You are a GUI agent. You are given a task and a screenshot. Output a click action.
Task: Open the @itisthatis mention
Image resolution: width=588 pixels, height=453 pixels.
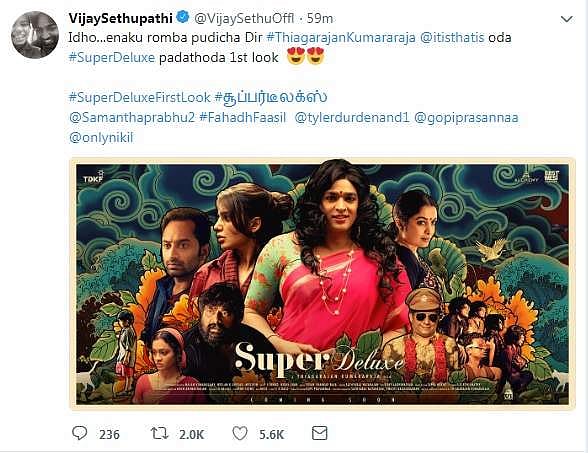coord(452,38)
